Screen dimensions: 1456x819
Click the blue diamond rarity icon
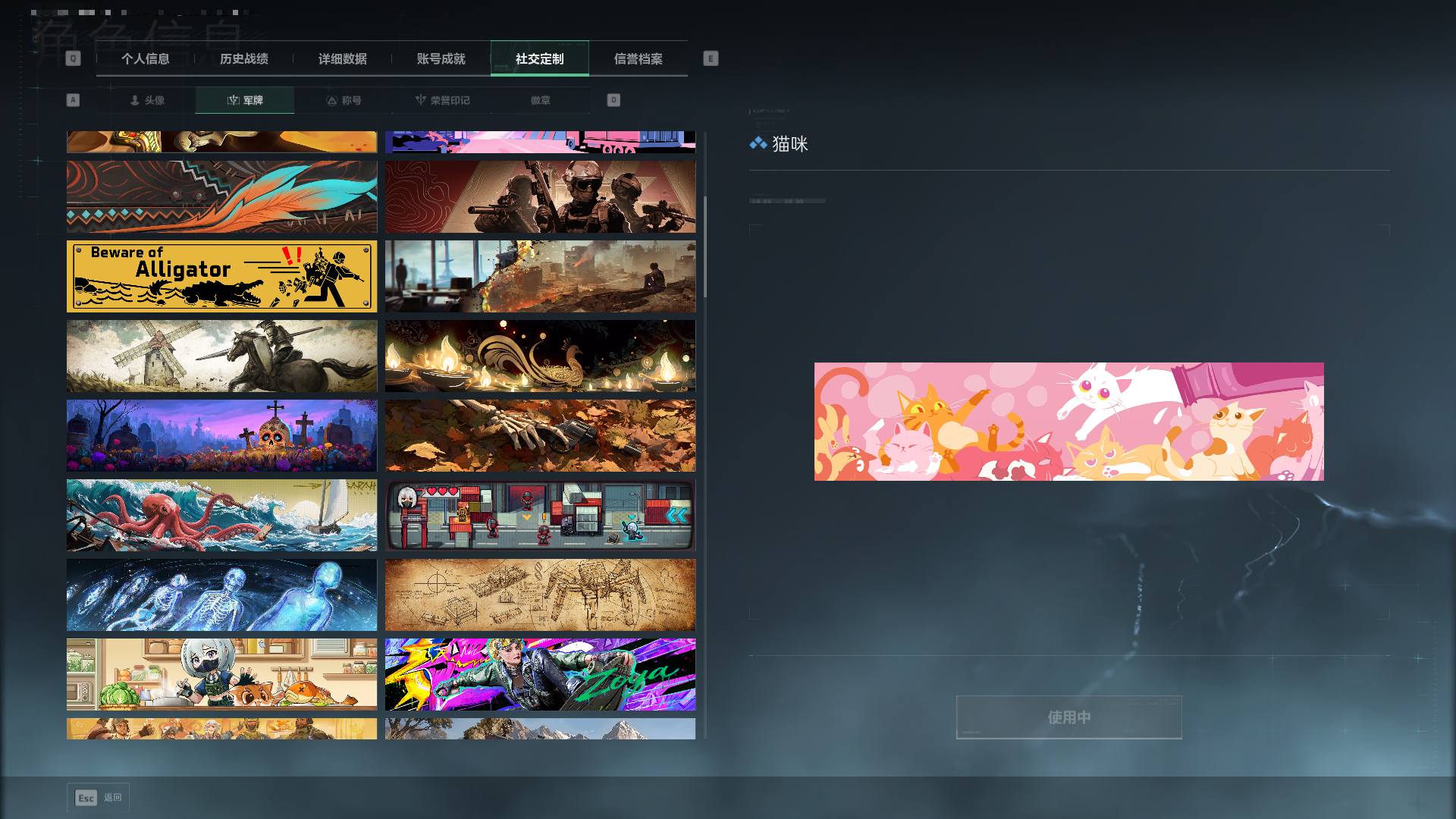(758, 143)
